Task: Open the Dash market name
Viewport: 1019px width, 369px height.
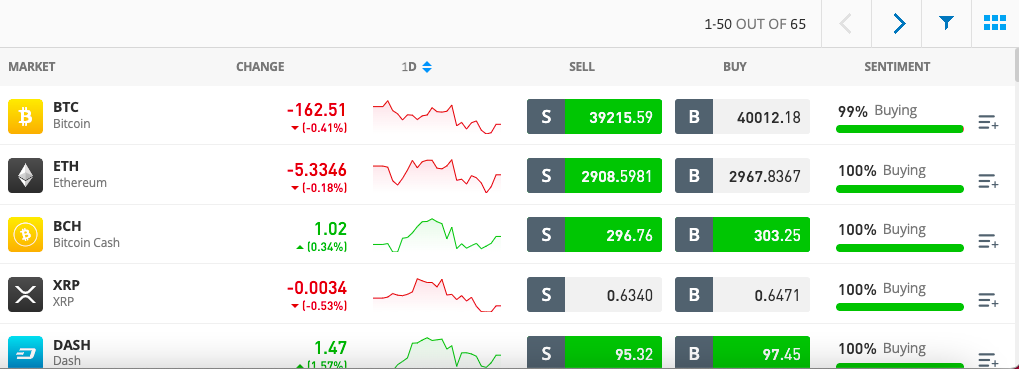Action: (66, 361)
